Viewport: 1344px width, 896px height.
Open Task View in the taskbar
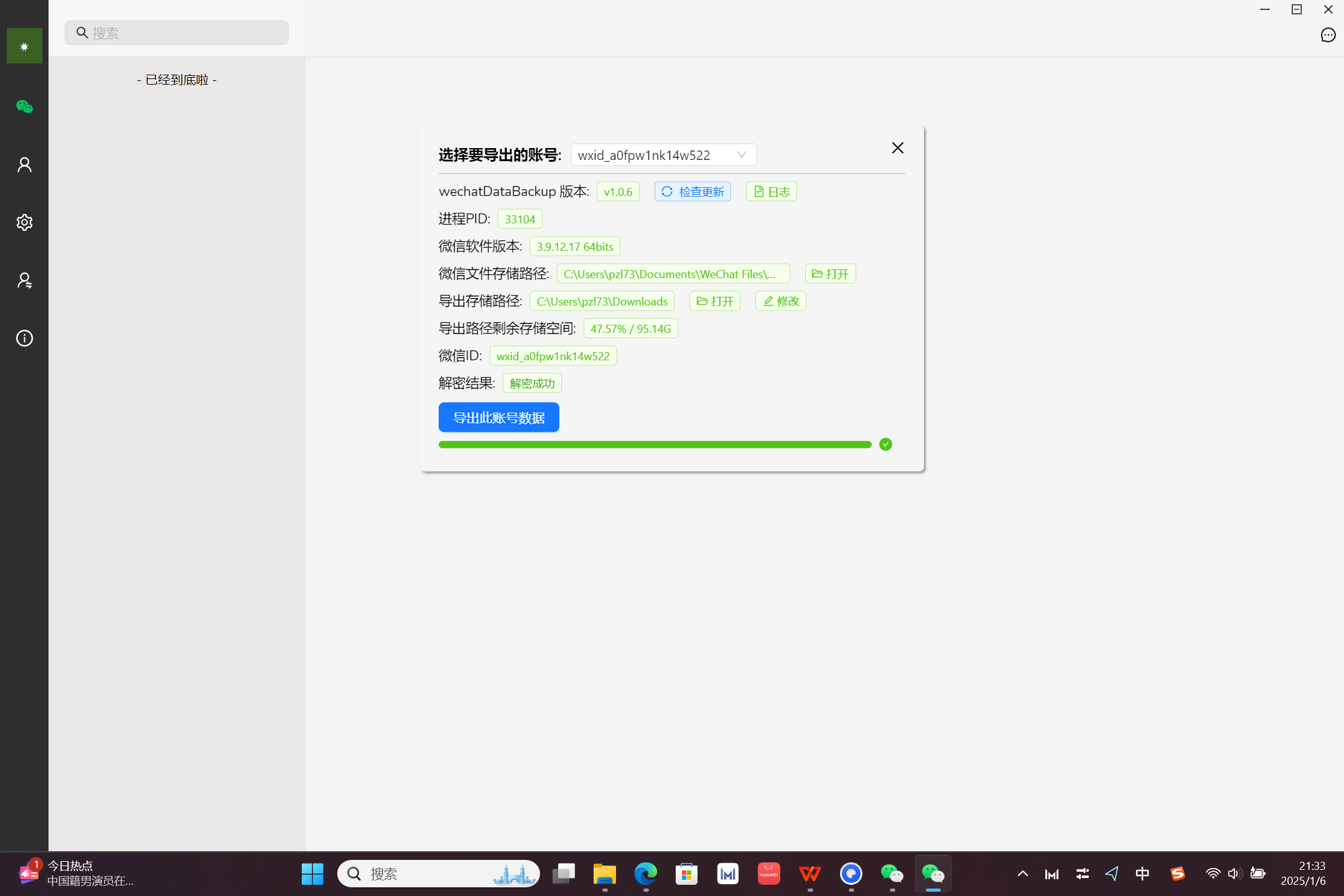(564, 874)
